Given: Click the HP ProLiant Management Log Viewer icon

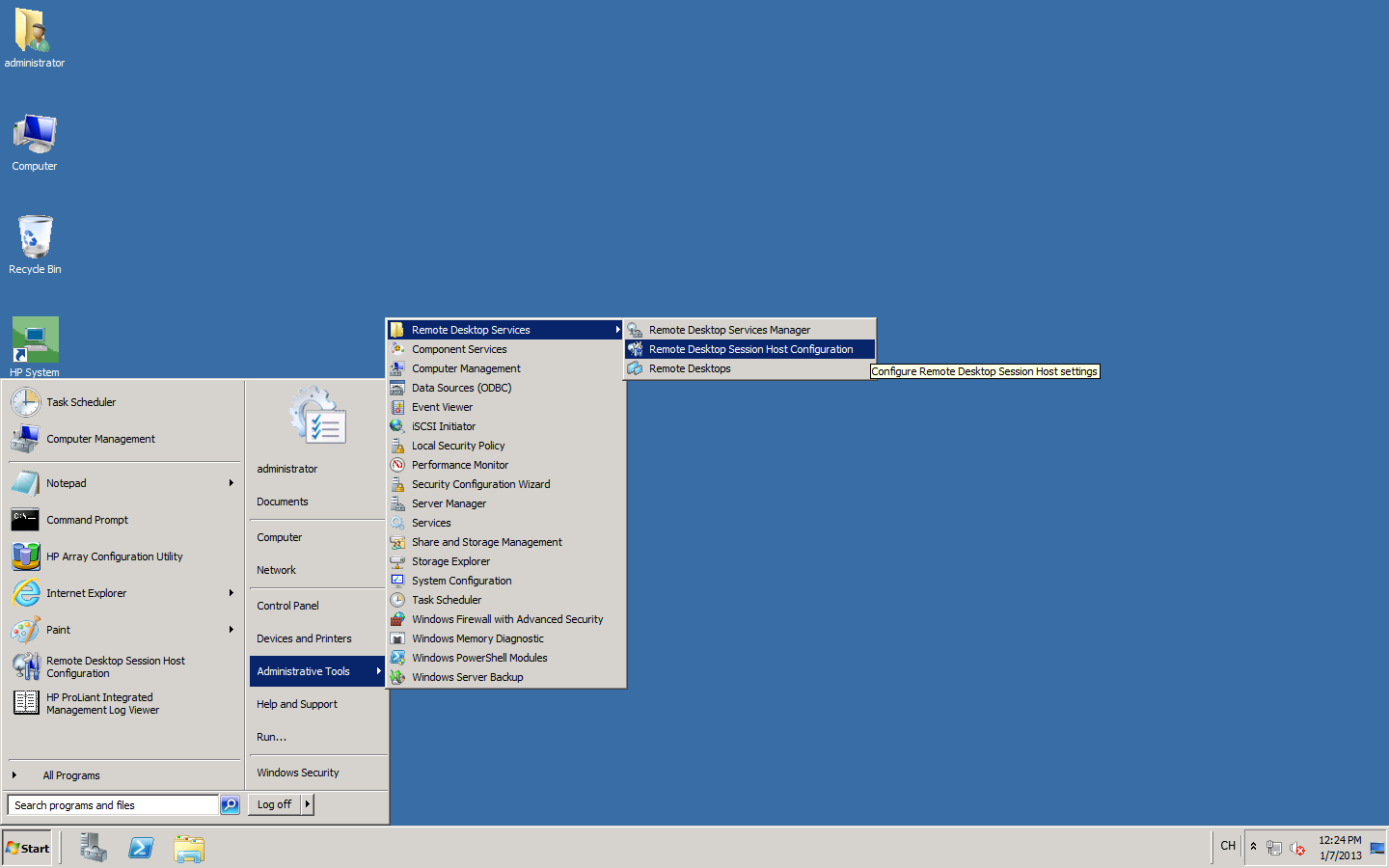Looking at the screenshot, I should [x=25, y=702].
